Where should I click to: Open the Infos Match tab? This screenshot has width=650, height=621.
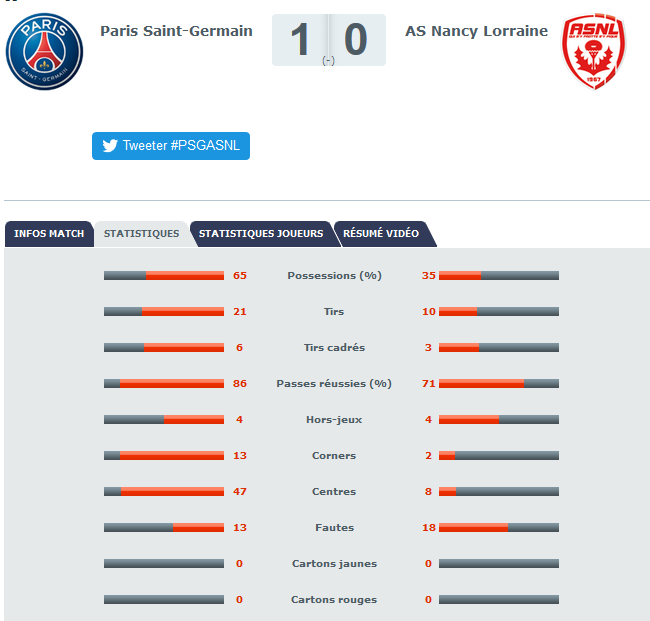[49, 234]
